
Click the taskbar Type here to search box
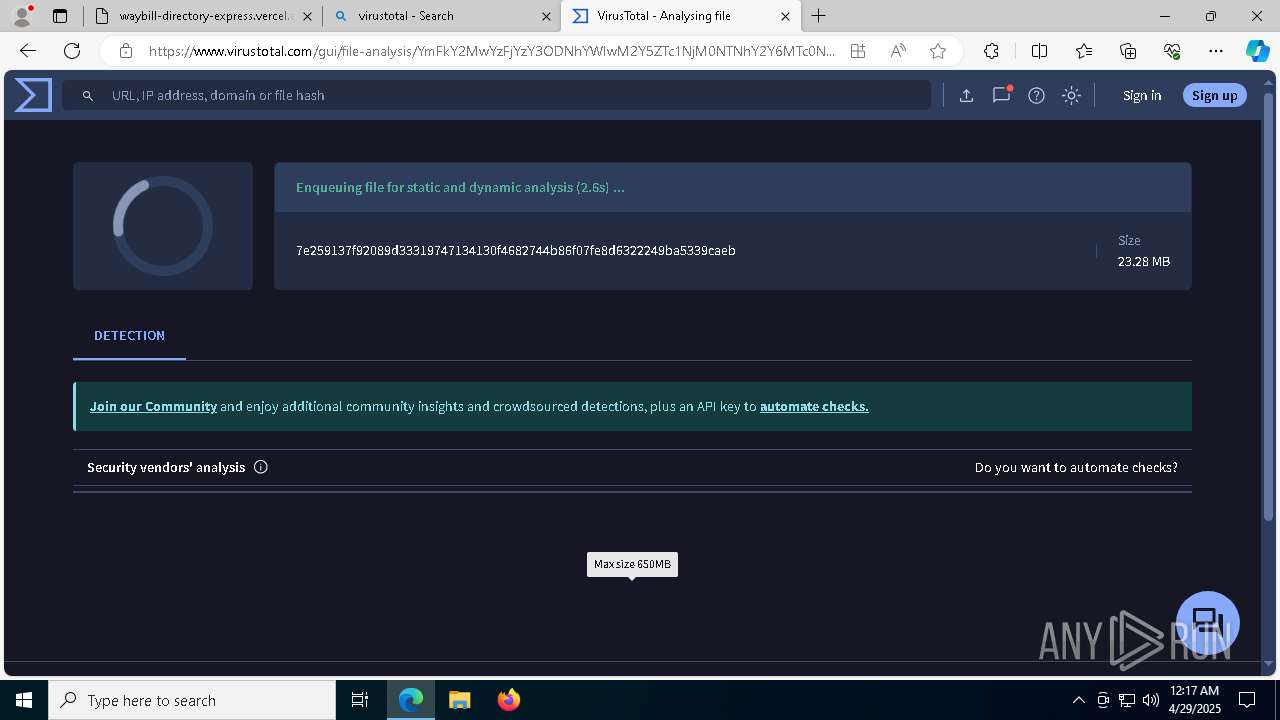pos(192,700)
